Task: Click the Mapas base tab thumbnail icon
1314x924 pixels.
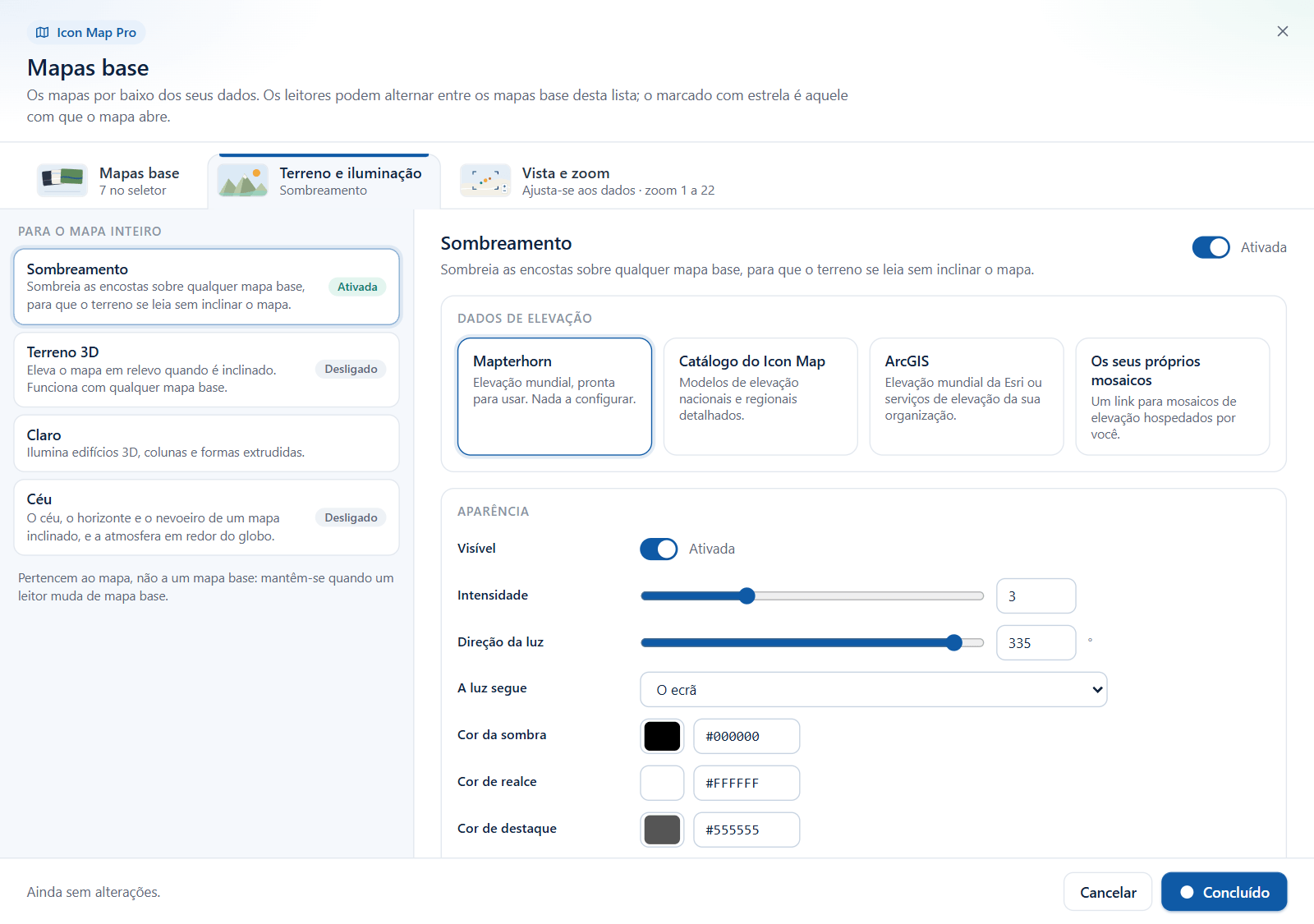Action: point(62,181)
